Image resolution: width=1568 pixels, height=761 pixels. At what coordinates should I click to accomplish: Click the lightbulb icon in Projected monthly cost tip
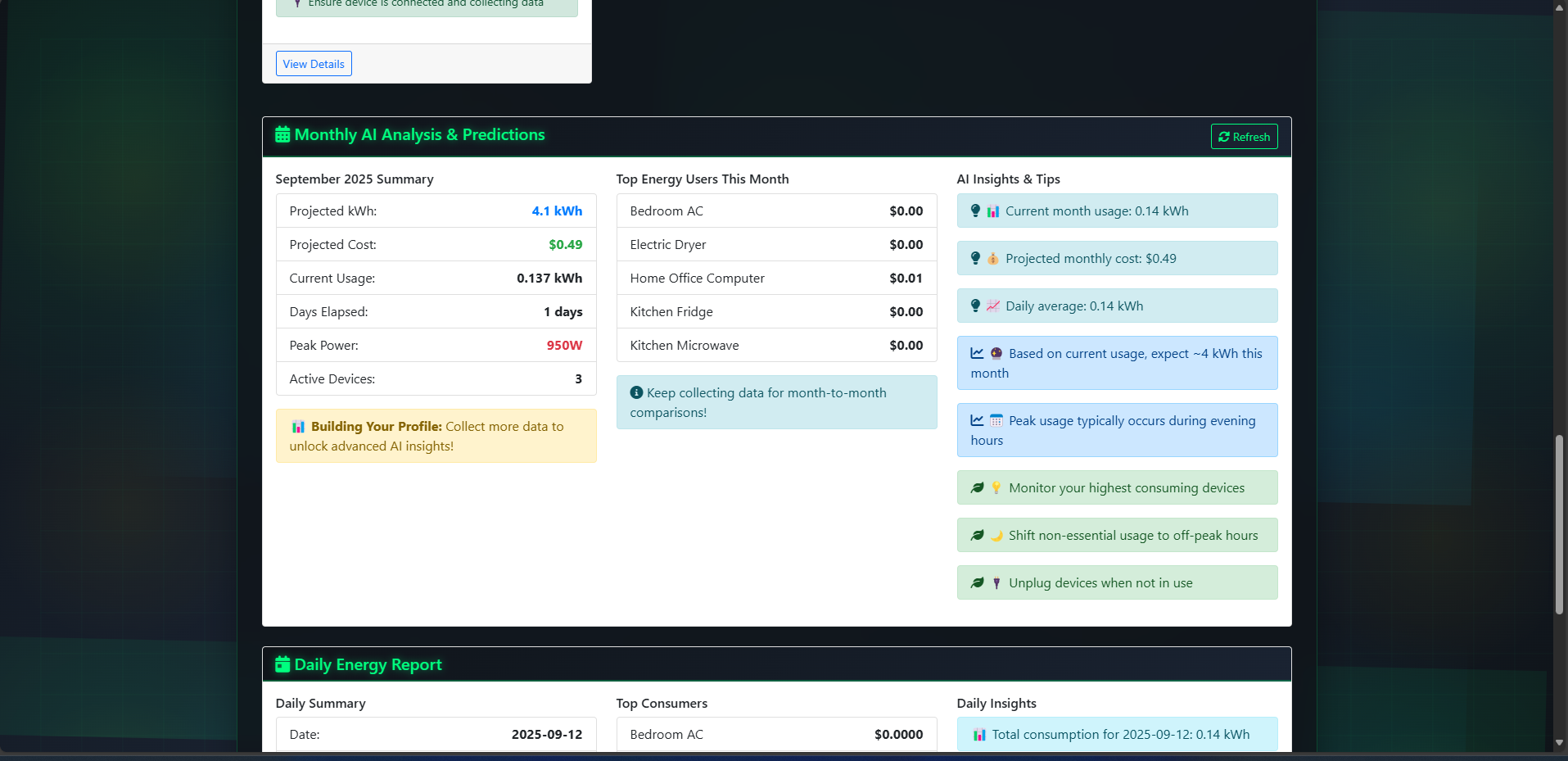[x=975, y=258]
